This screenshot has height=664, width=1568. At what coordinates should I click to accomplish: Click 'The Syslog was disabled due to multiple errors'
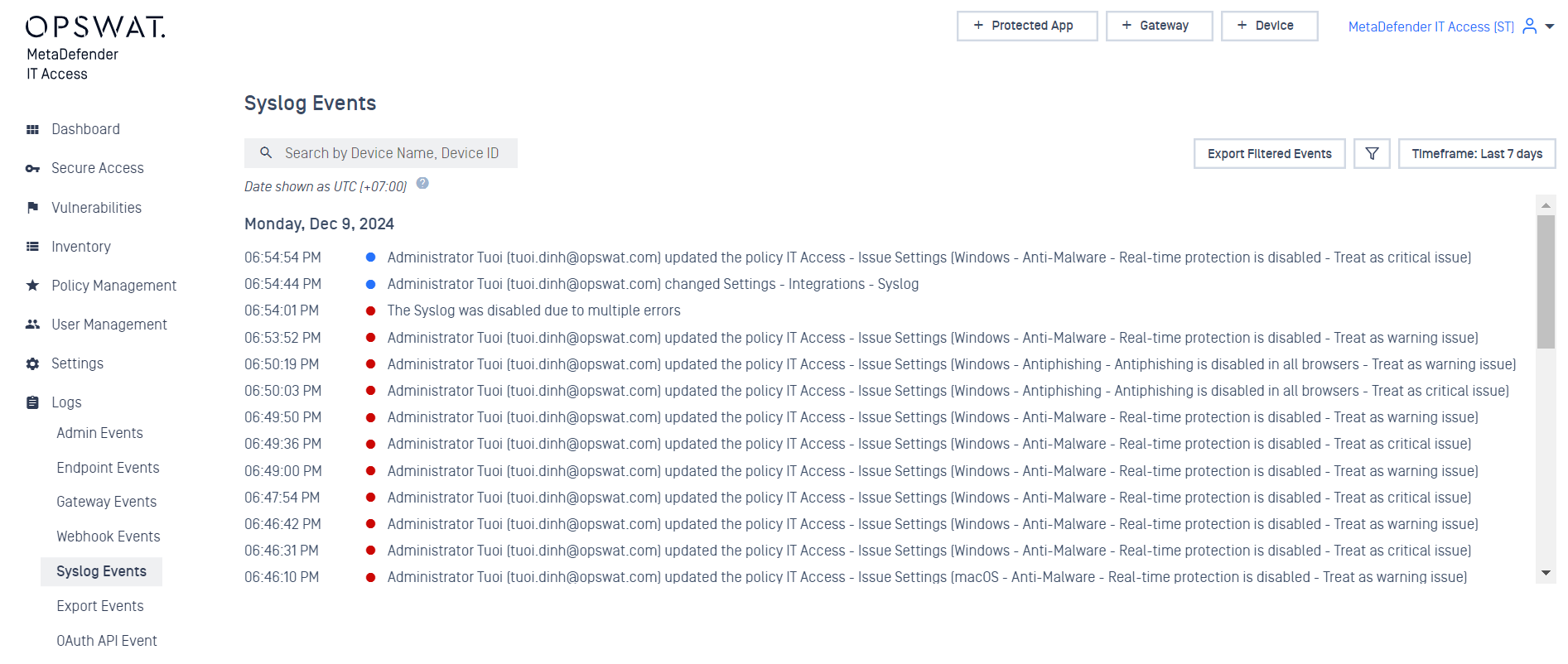(x=533, y=310)
